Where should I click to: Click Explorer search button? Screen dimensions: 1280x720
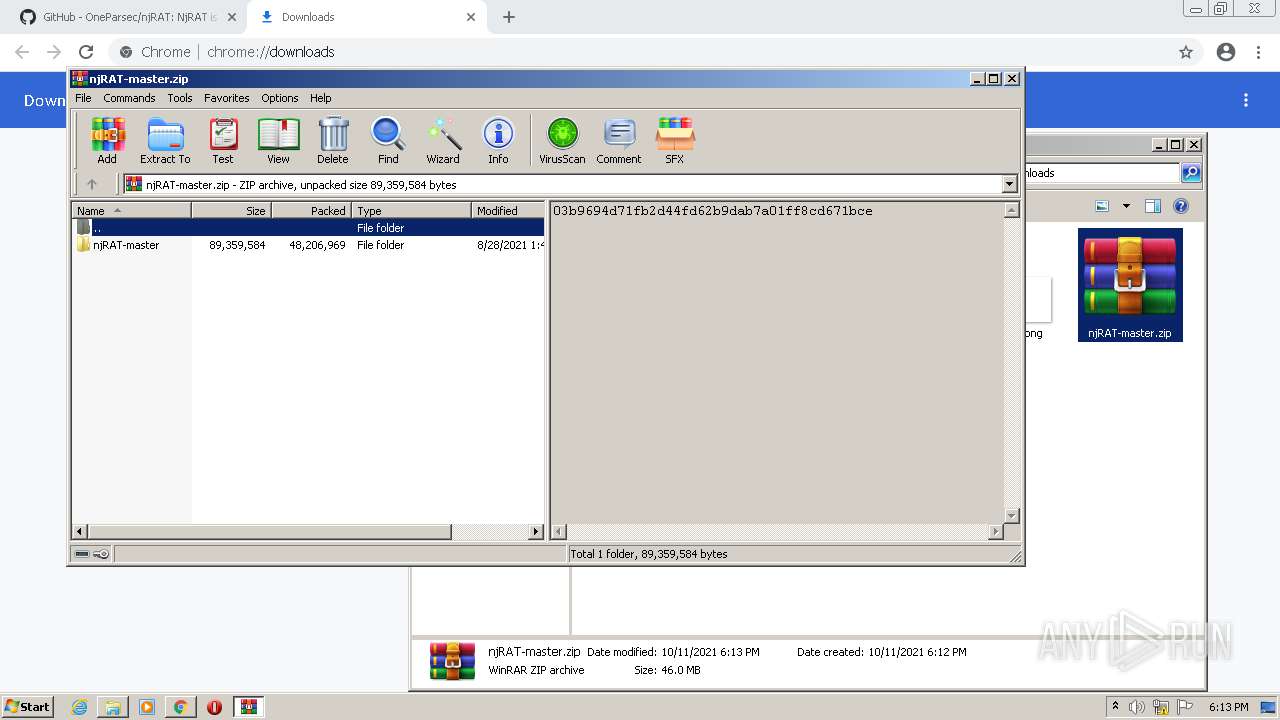click(x=1191, y=173)
